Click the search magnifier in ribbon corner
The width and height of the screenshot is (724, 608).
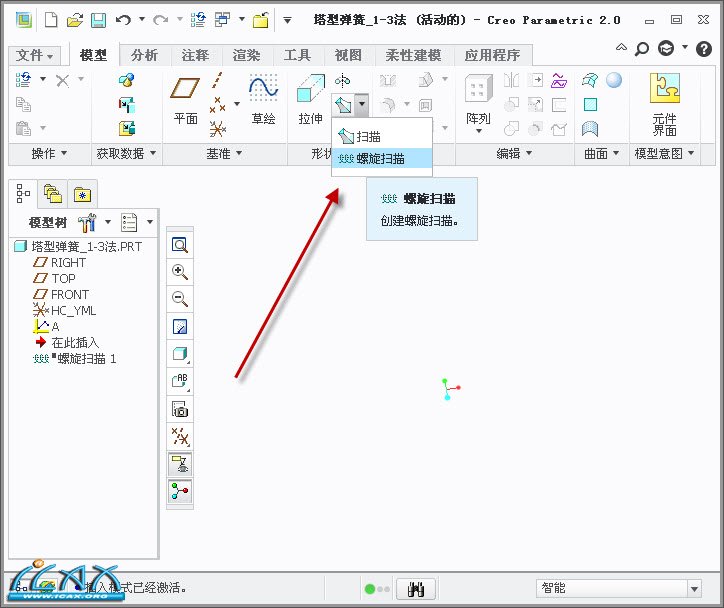click(x=641, y=48)
